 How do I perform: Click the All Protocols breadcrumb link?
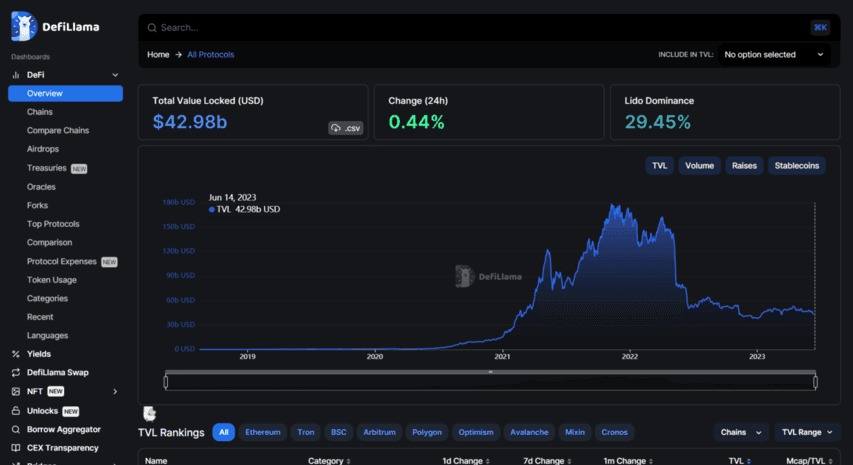(x=211, y=55)
